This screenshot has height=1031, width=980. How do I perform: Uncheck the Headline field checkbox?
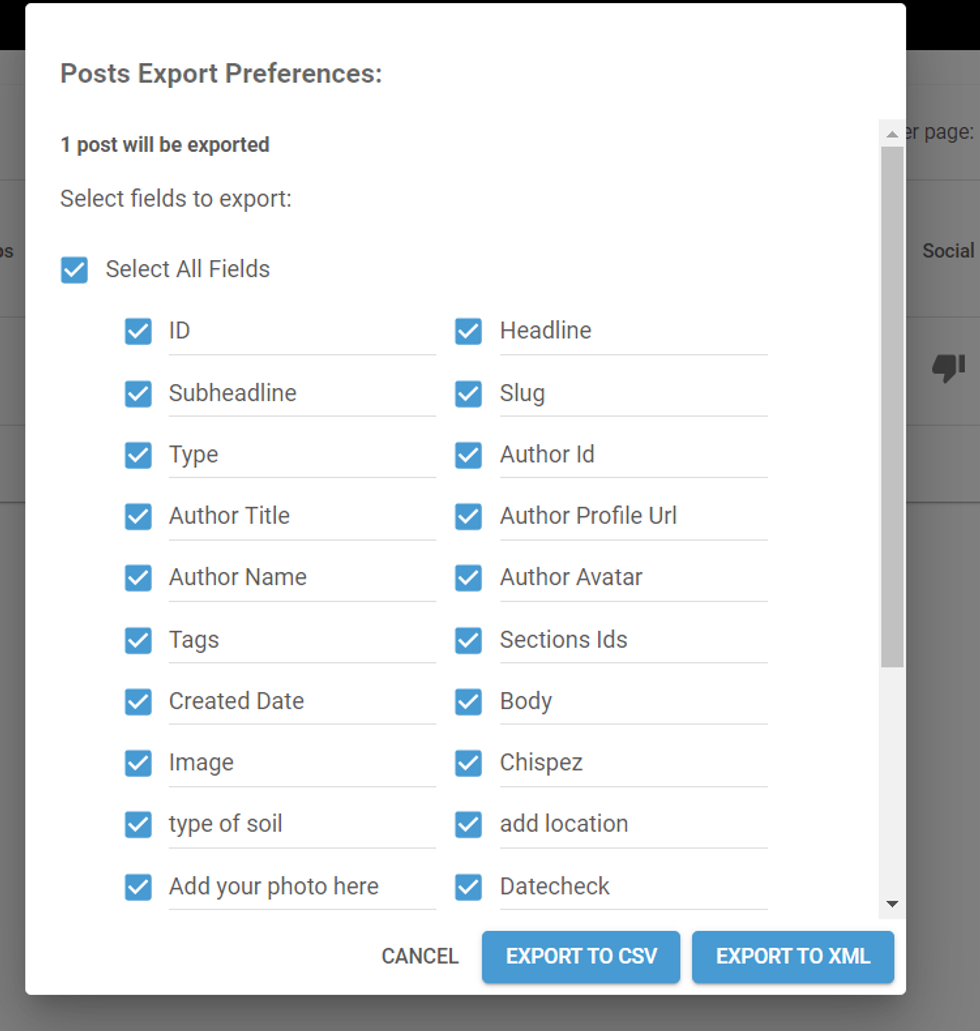tap(468, 331)
